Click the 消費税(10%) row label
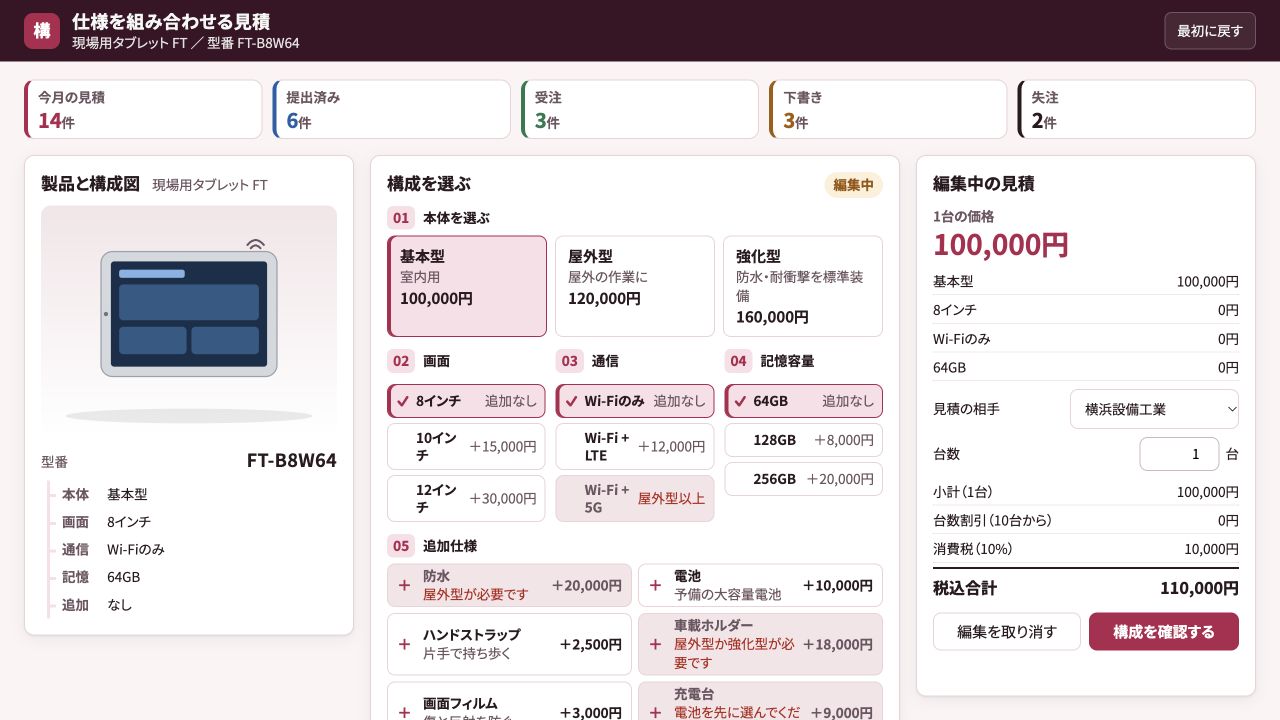 tap(973, 549)
